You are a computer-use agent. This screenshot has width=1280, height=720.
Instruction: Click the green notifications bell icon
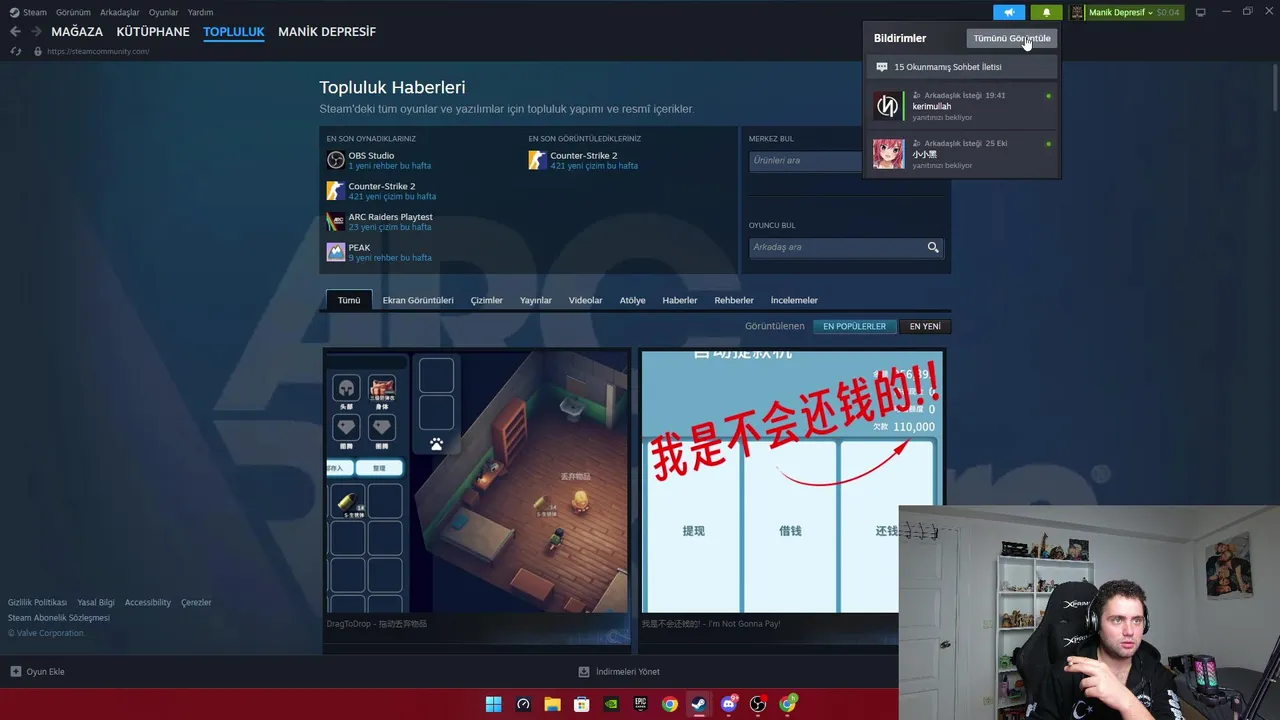[1046, 12]
